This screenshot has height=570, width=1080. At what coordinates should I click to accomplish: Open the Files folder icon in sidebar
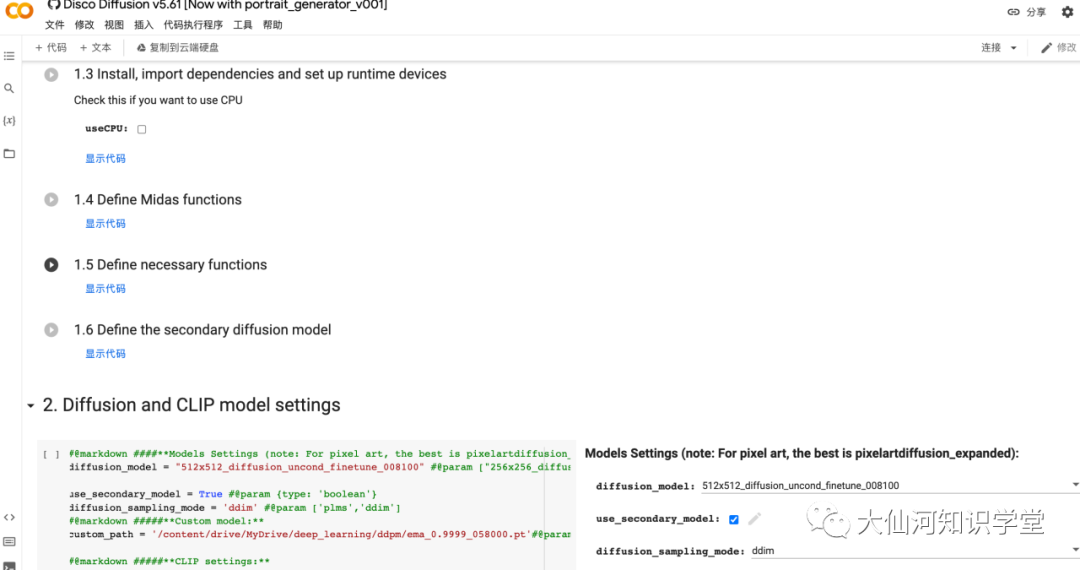9,153
